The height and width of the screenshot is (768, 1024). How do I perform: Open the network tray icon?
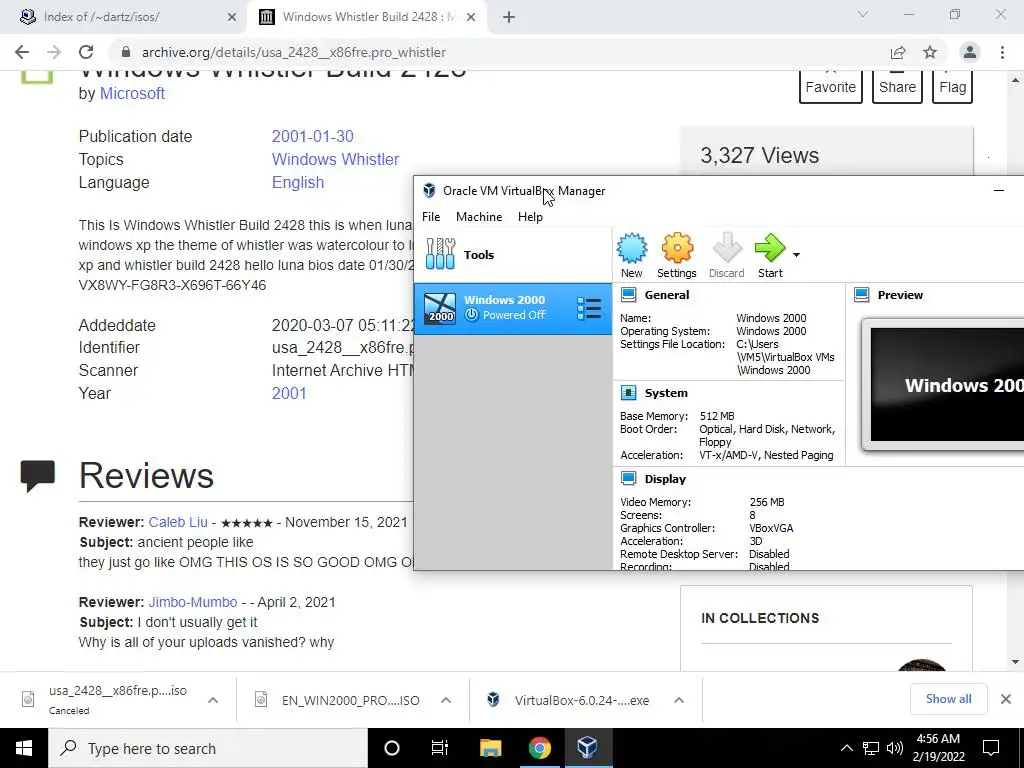pyautogui.click(x=871, y=748)
